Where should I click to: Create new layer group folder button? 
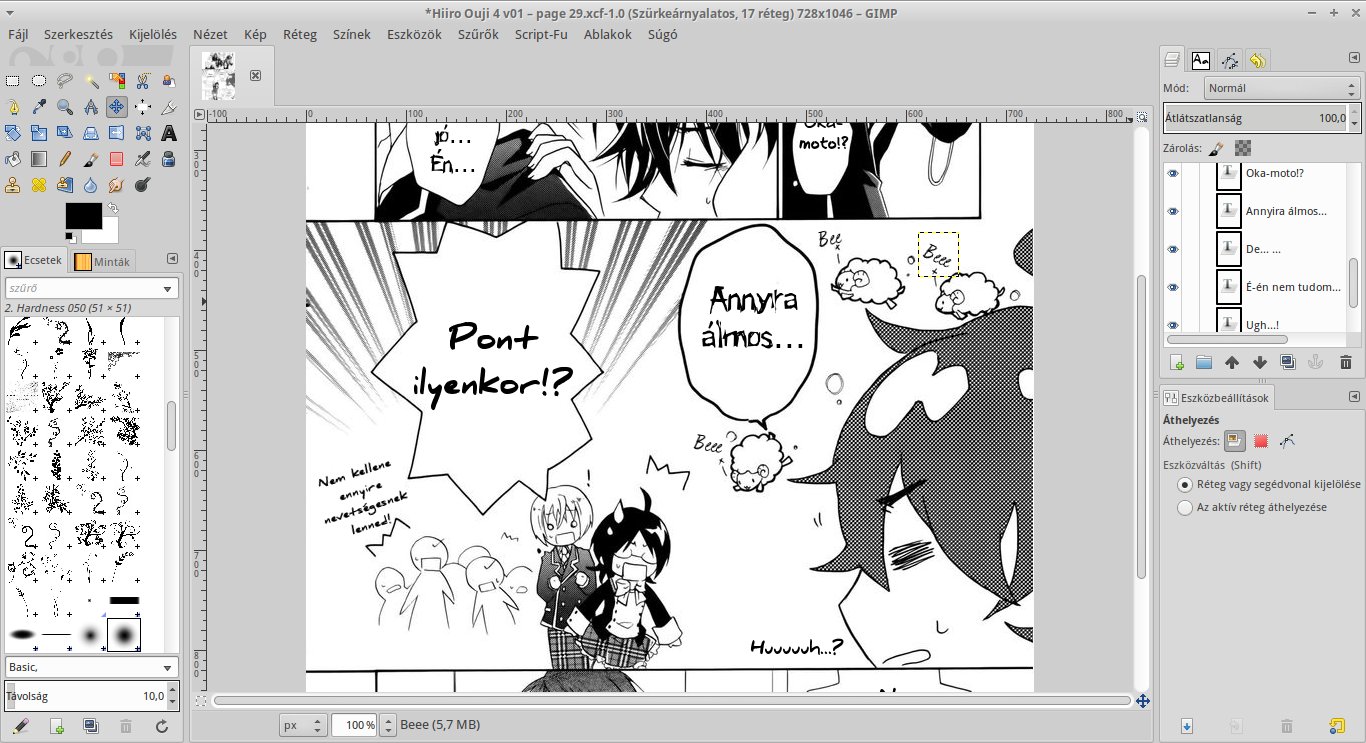click(x=1204, y=363)
